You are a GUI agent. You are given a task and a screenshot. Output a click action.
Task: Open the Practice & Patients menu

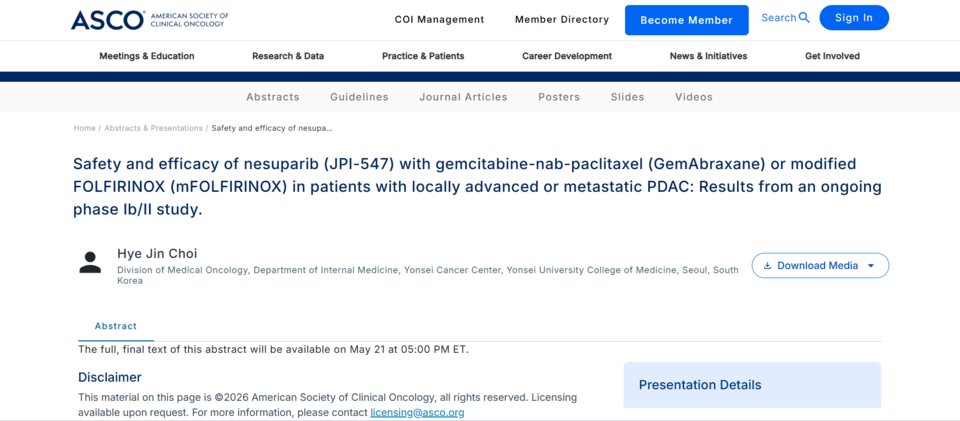coord(423,56)
